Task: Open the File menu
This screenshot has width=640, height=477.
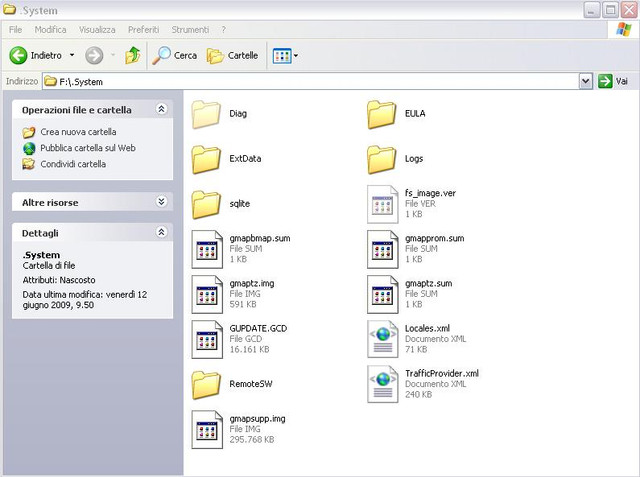Action: point(16,29)
